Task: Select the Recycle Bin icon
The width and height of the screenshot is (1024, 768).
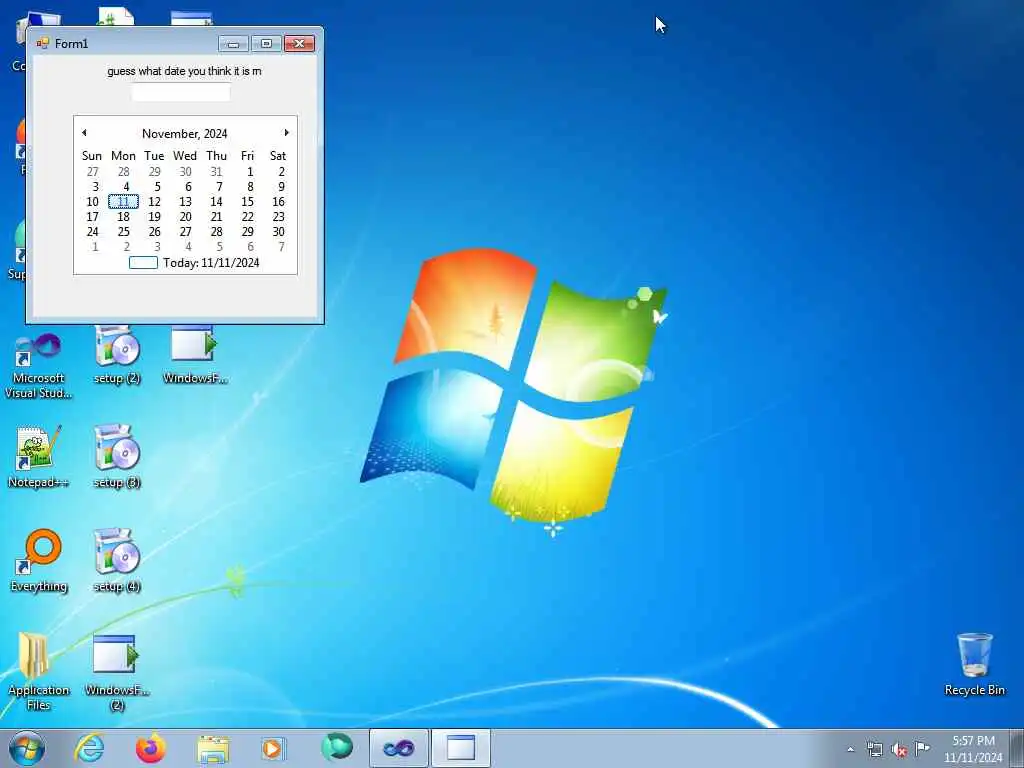Action: [x=974, y=665]
